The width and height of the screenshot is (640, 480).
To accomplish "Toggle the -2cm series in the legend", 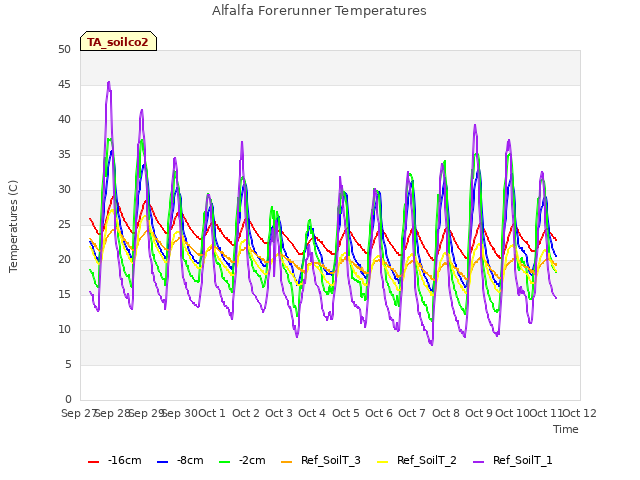I will 242,460.
